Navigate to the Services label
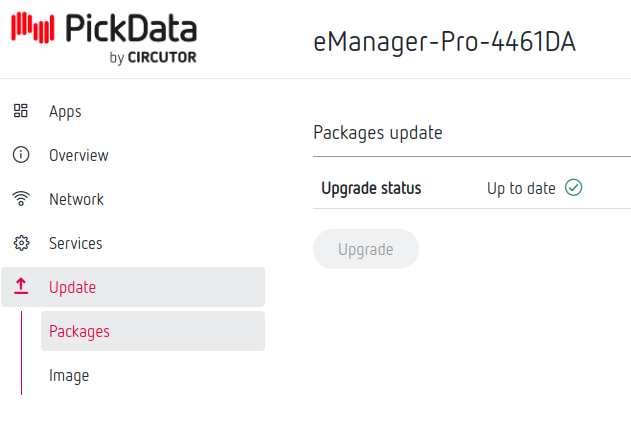Viewport: 631px width, 426px height. click(76, 243)
